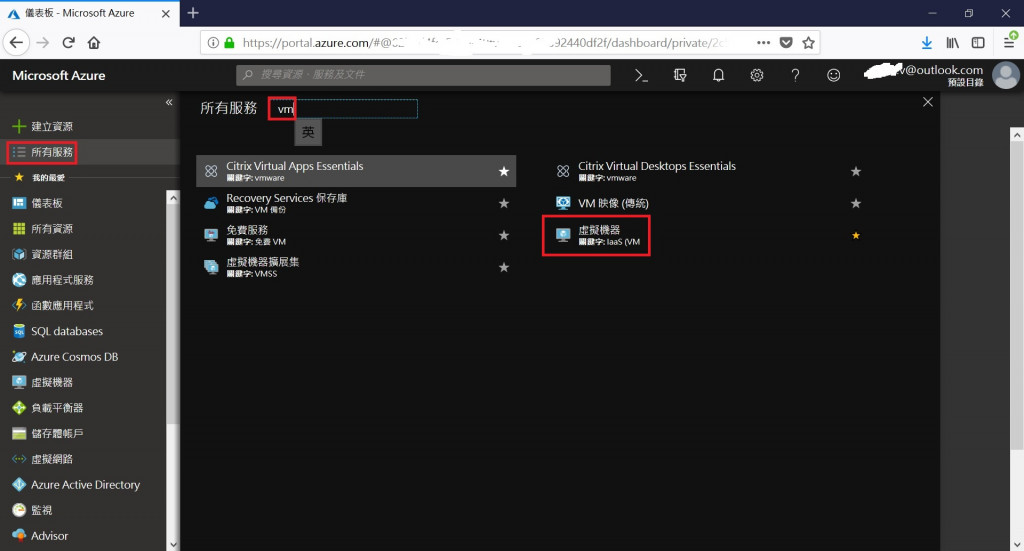
Task: Select Citrix Virtual Apps Essentials result
Action: (x=356, y=171)
